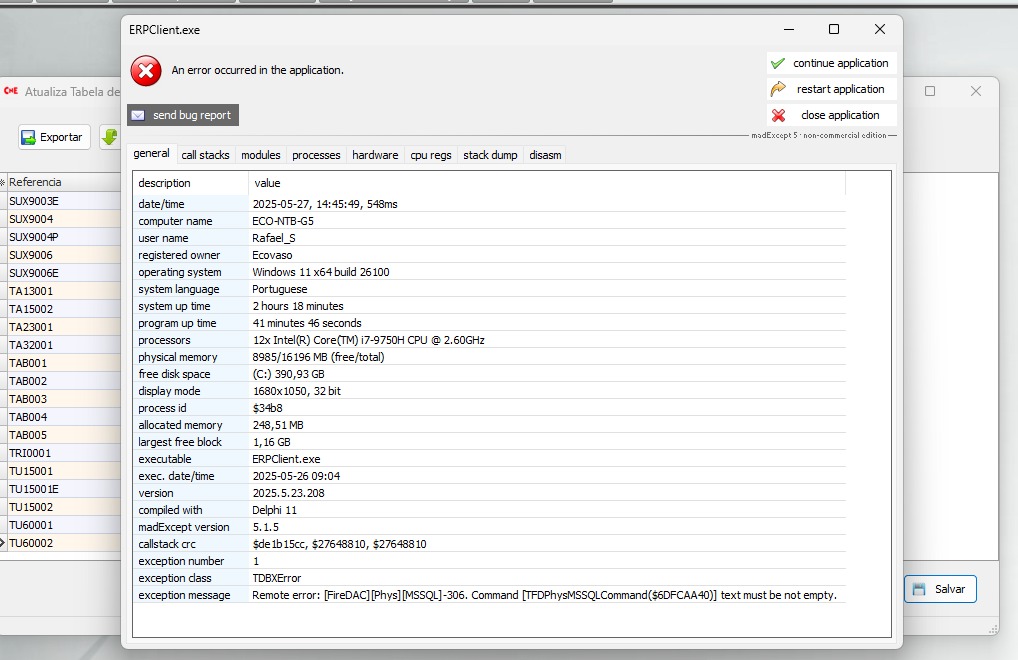
Task: Maximize the ERPClient.exe error dialog
Action: pyautogui.click(x=834, y=30)
